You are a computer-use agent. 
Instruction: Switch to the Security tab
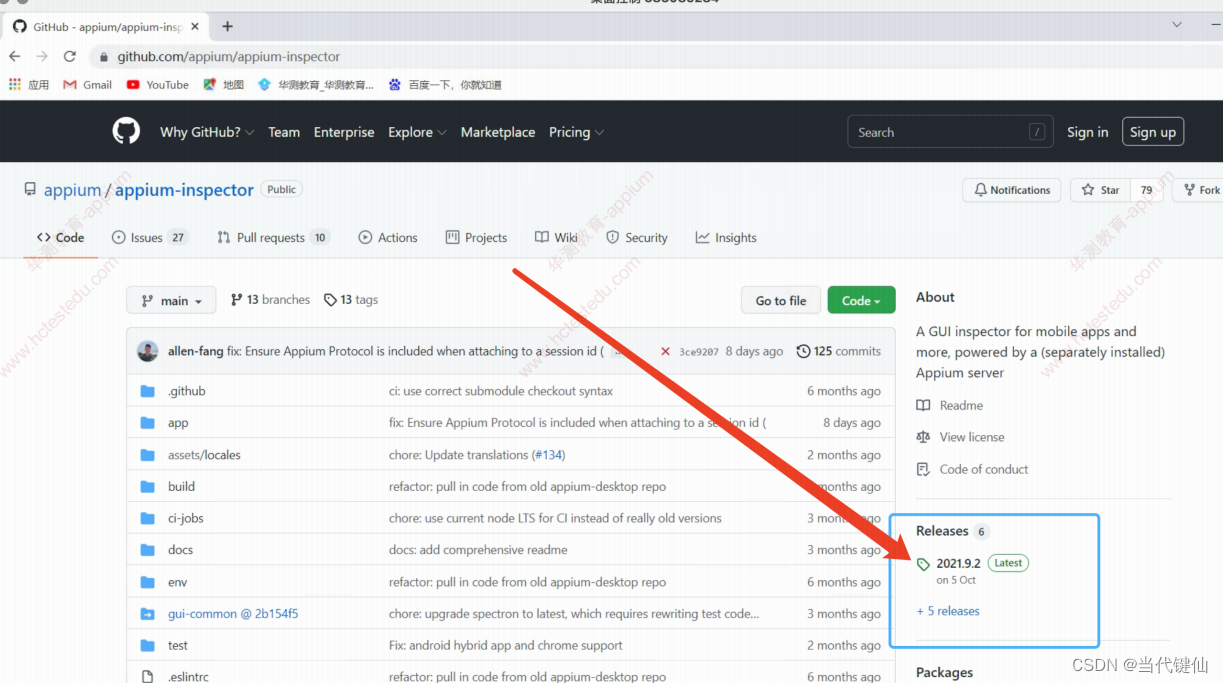click(637, 238)
